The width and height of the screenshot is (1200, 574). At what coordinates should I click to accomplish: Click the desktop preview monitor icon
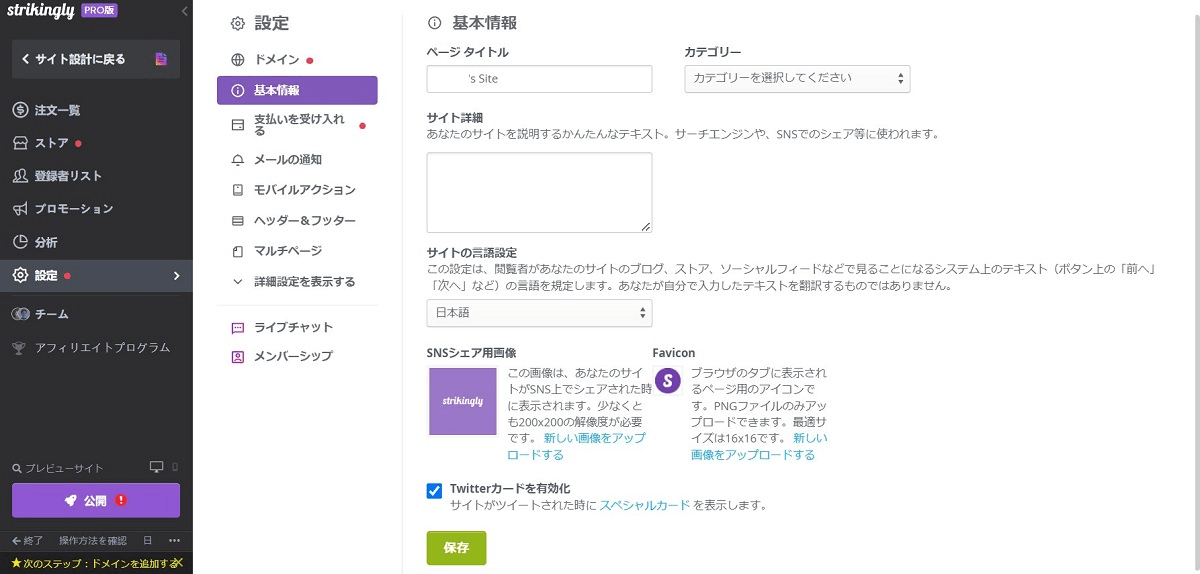(156, 467)
